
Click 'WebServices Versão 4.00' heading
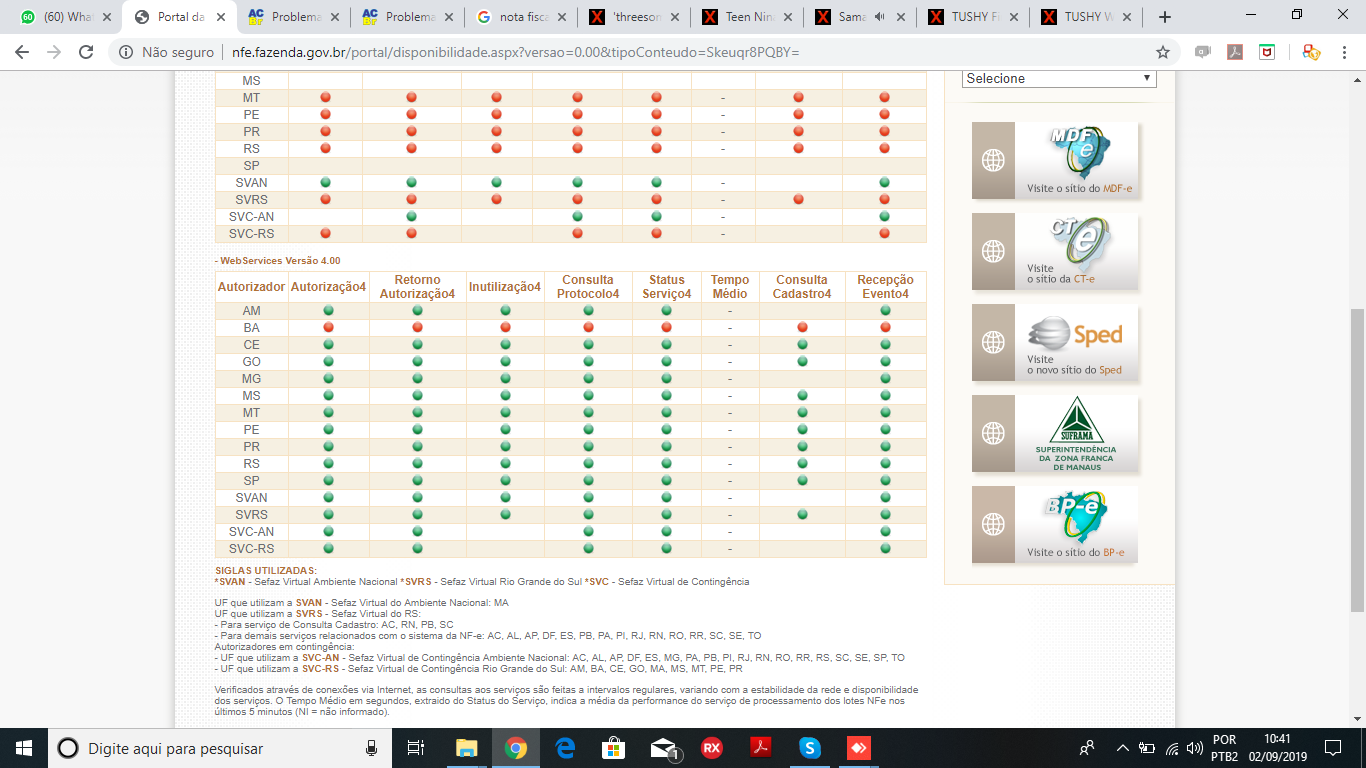(279, 260)
